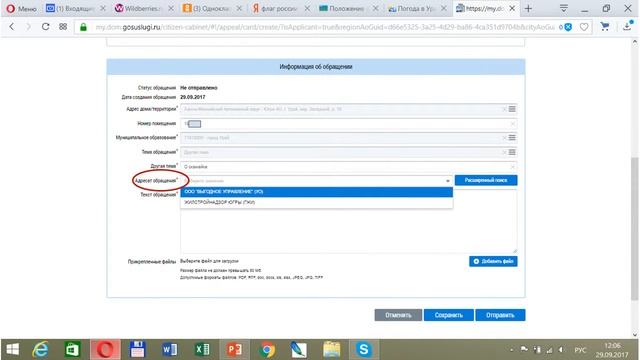Image resolution: width=640 pixels, height=360 pixels.
Task: Open File Explorer from the taskbar
Action: (x=331, y=350)
